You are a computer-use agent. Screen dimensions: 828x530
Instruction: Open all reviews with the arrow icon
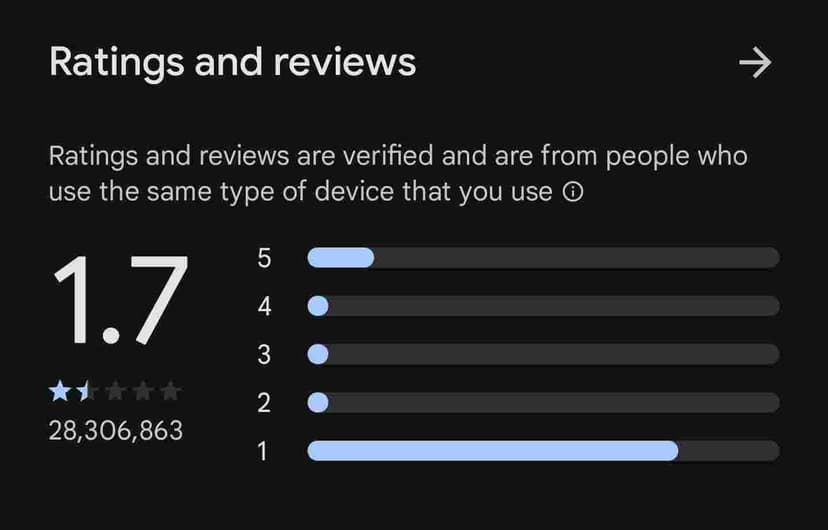[755, 63]
